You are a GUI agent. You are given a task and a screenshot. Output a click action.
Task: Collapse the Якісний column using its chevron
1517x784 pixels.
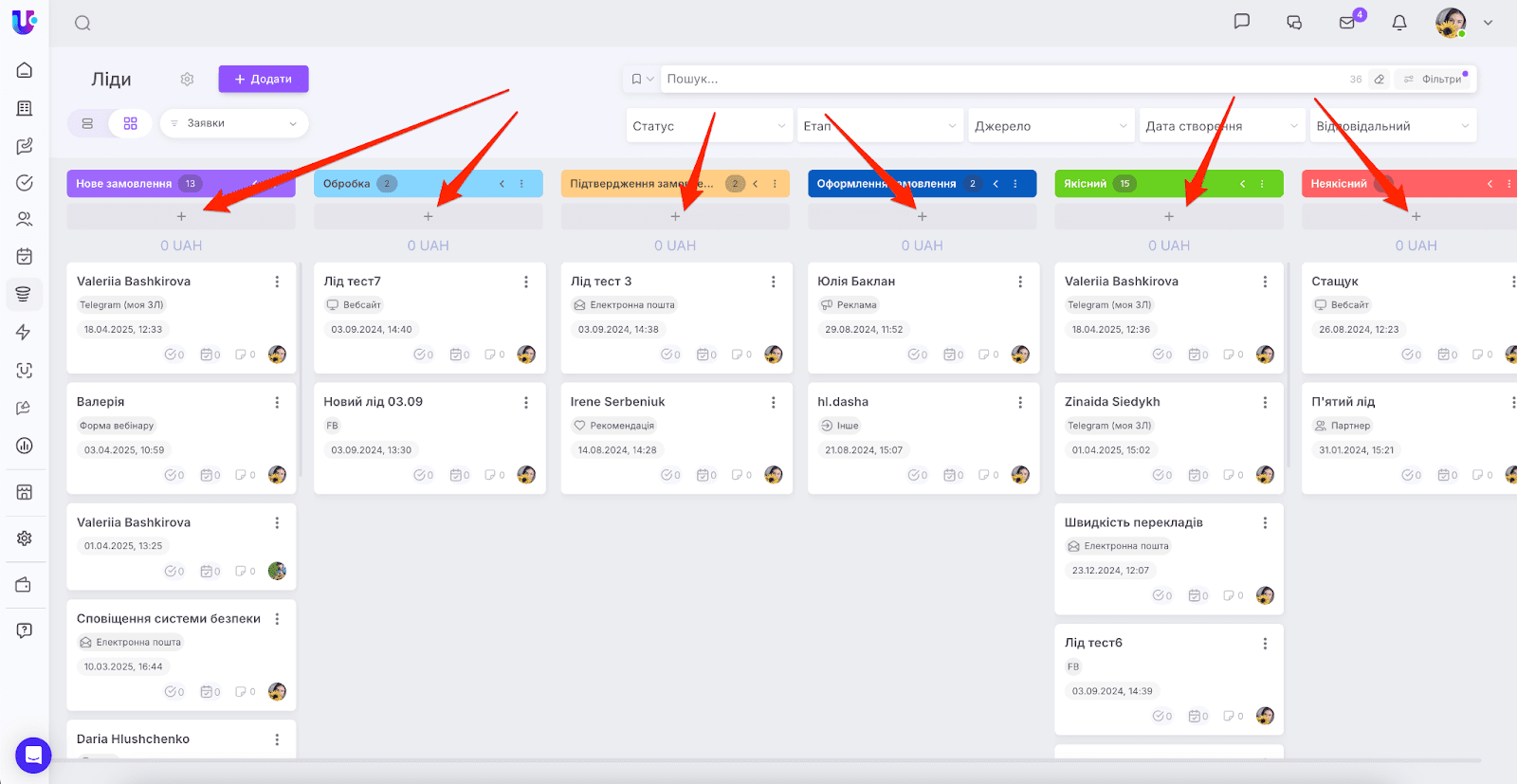coord(1242,184)
